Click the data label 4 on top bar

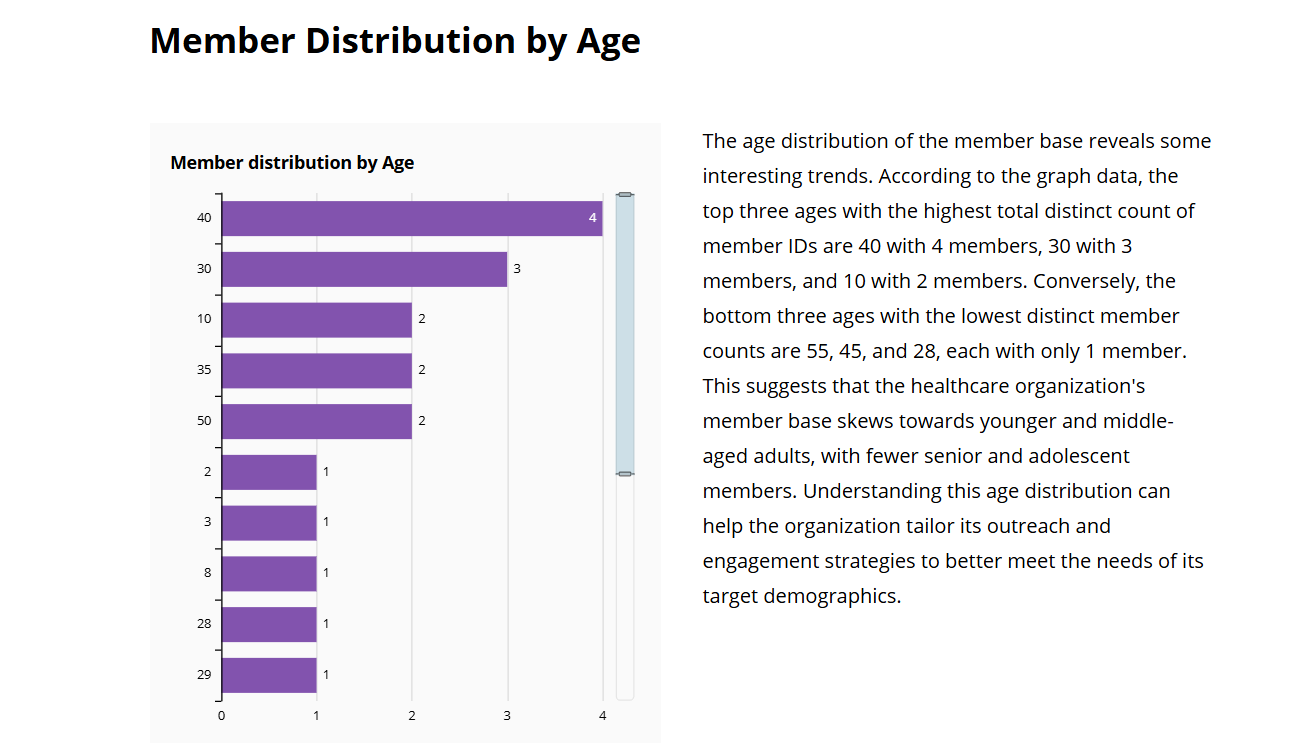pyautogui.click(x=591, y=216)
